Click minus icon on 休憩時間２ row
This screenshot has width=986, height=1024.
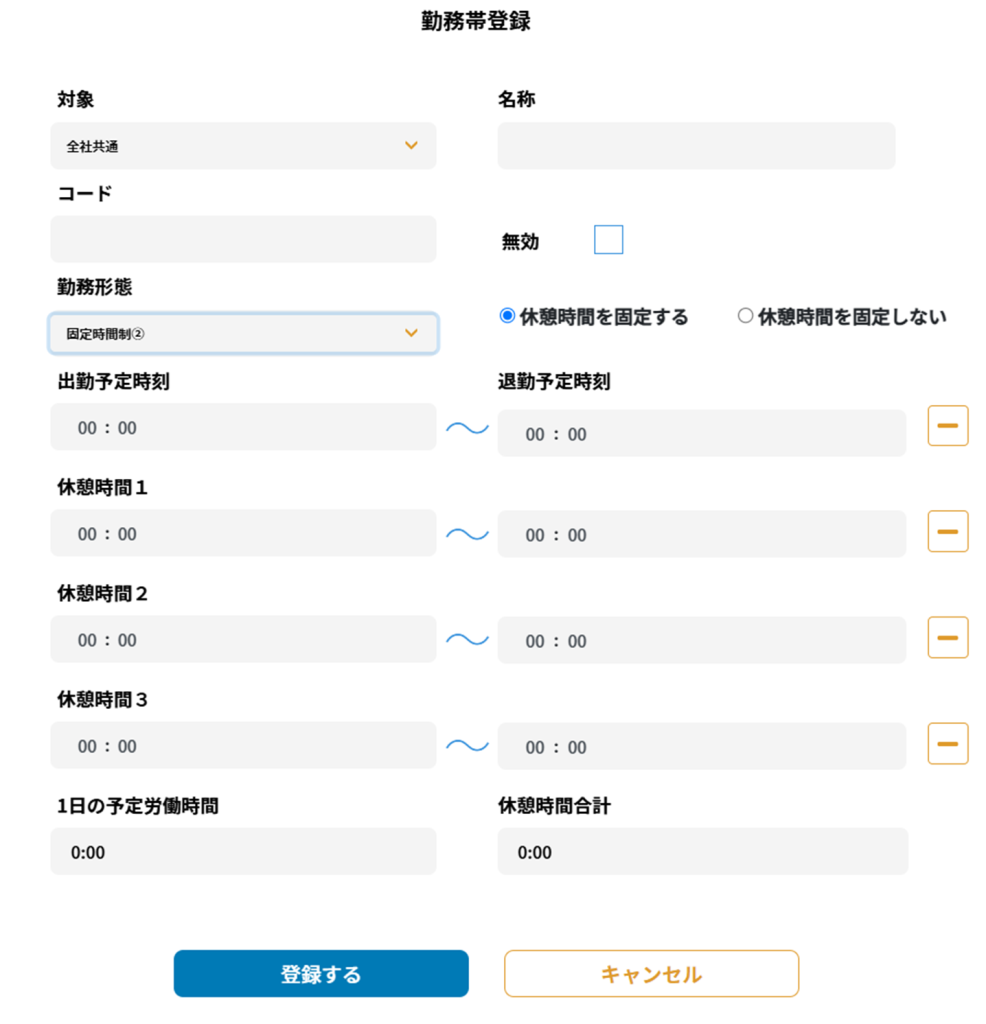pos(947,637)
